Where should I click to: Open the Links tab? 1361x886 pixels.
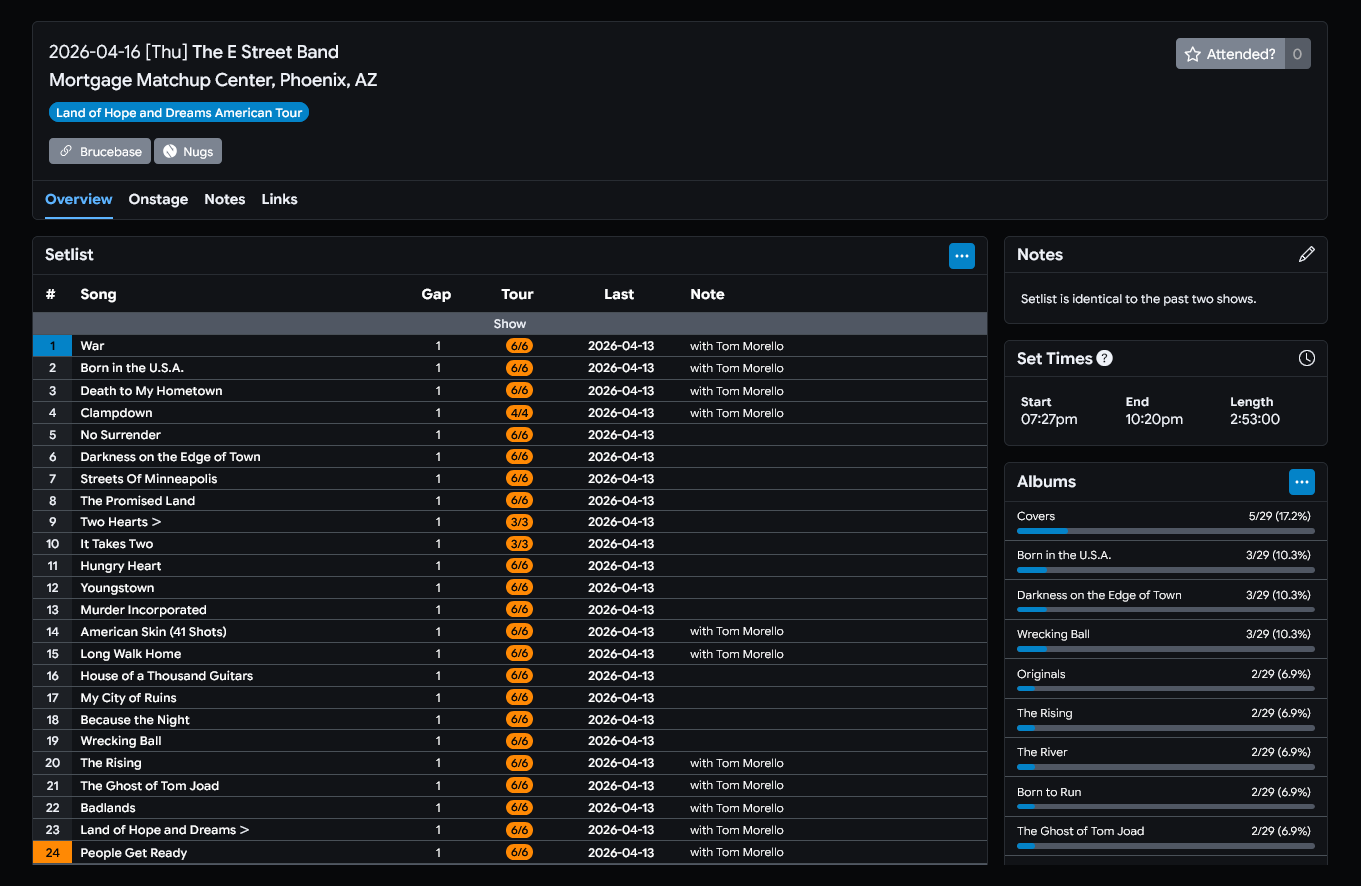(279, 199)
